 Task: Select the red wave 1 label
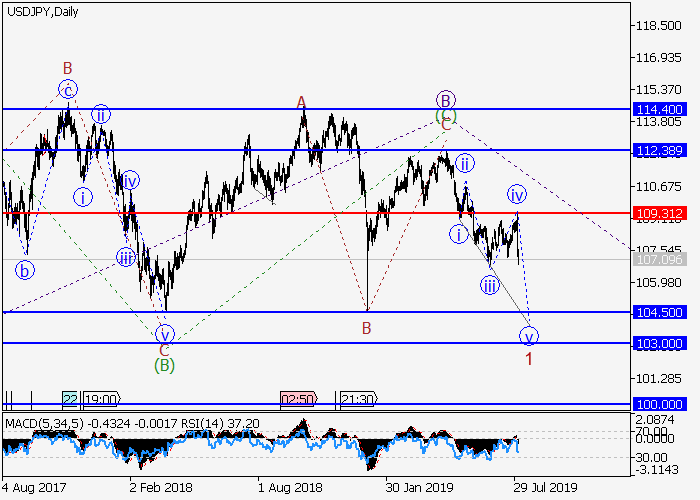[x=529, y=357]
